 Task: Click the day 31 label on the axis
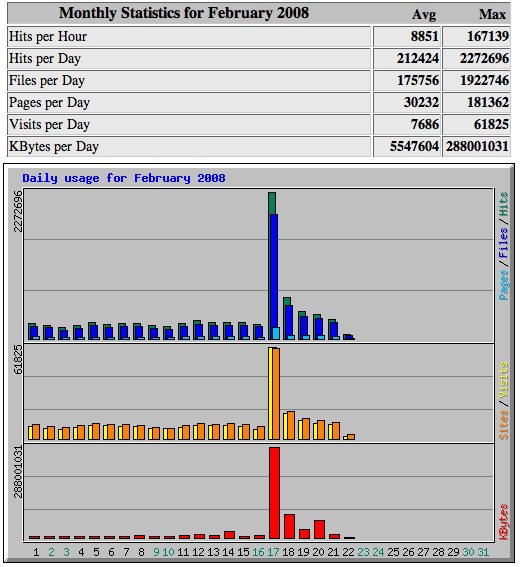pyautogui.click(x=483, y=552)
